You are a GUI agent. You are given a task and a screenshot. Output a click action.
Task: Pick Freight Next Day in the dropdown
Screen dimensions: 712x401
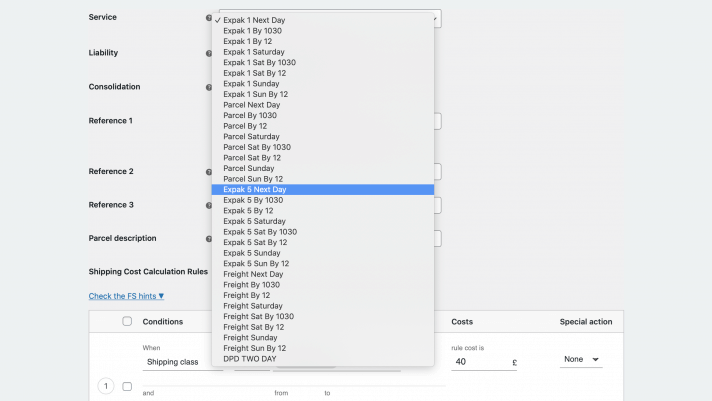pyautogui.click(x=253, y=274)
